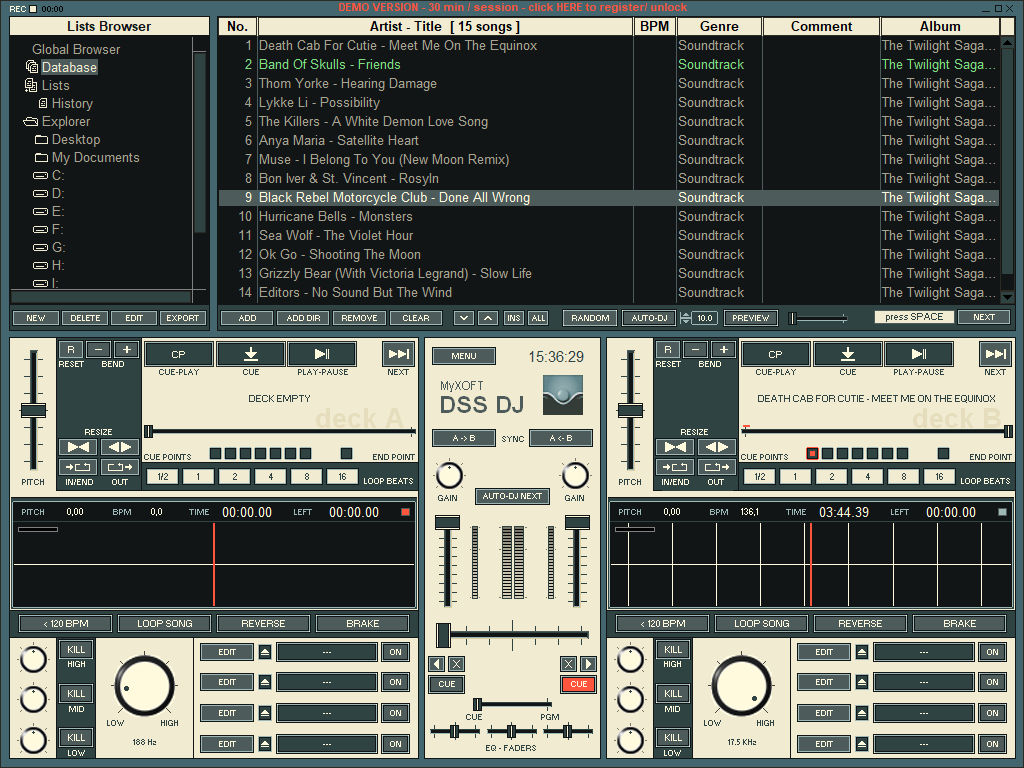This screenshot has height=768, width=1024.
Task: Skip to next track on deck A
Action: click(398, 354)
